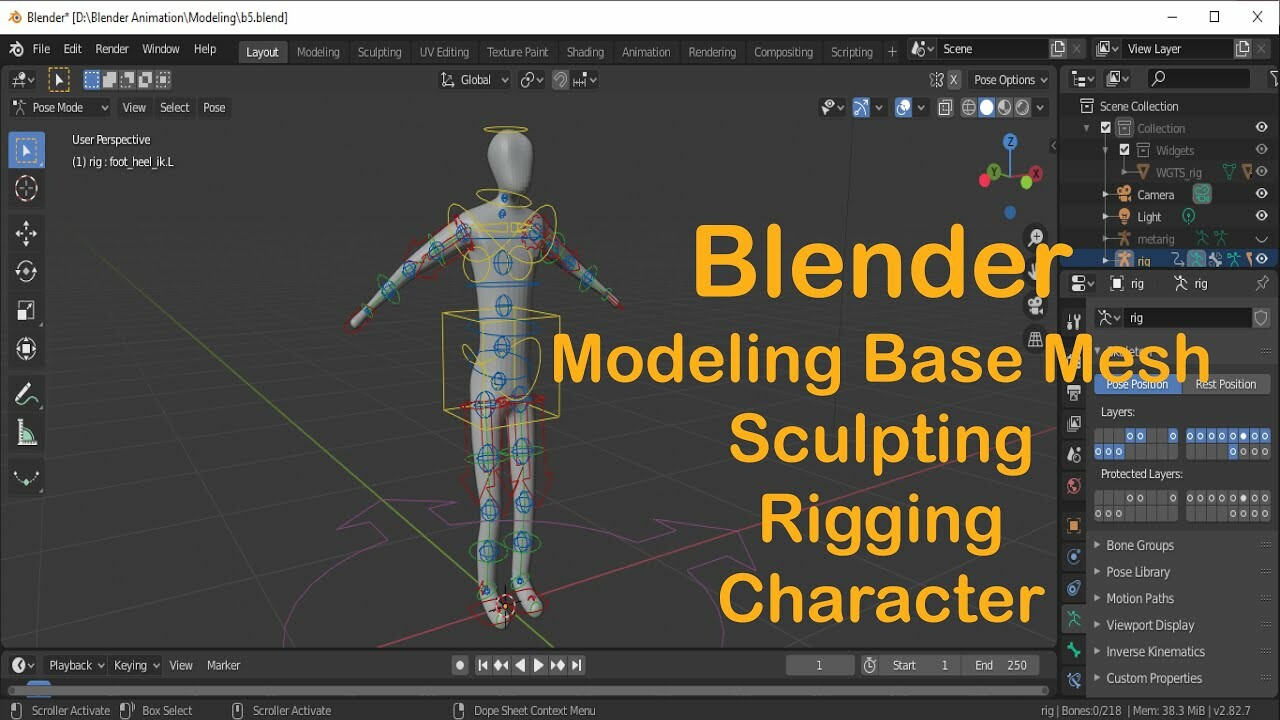Open the Object properties tab (orange square)
The image size is (1280, 720).
[1074, 525]
